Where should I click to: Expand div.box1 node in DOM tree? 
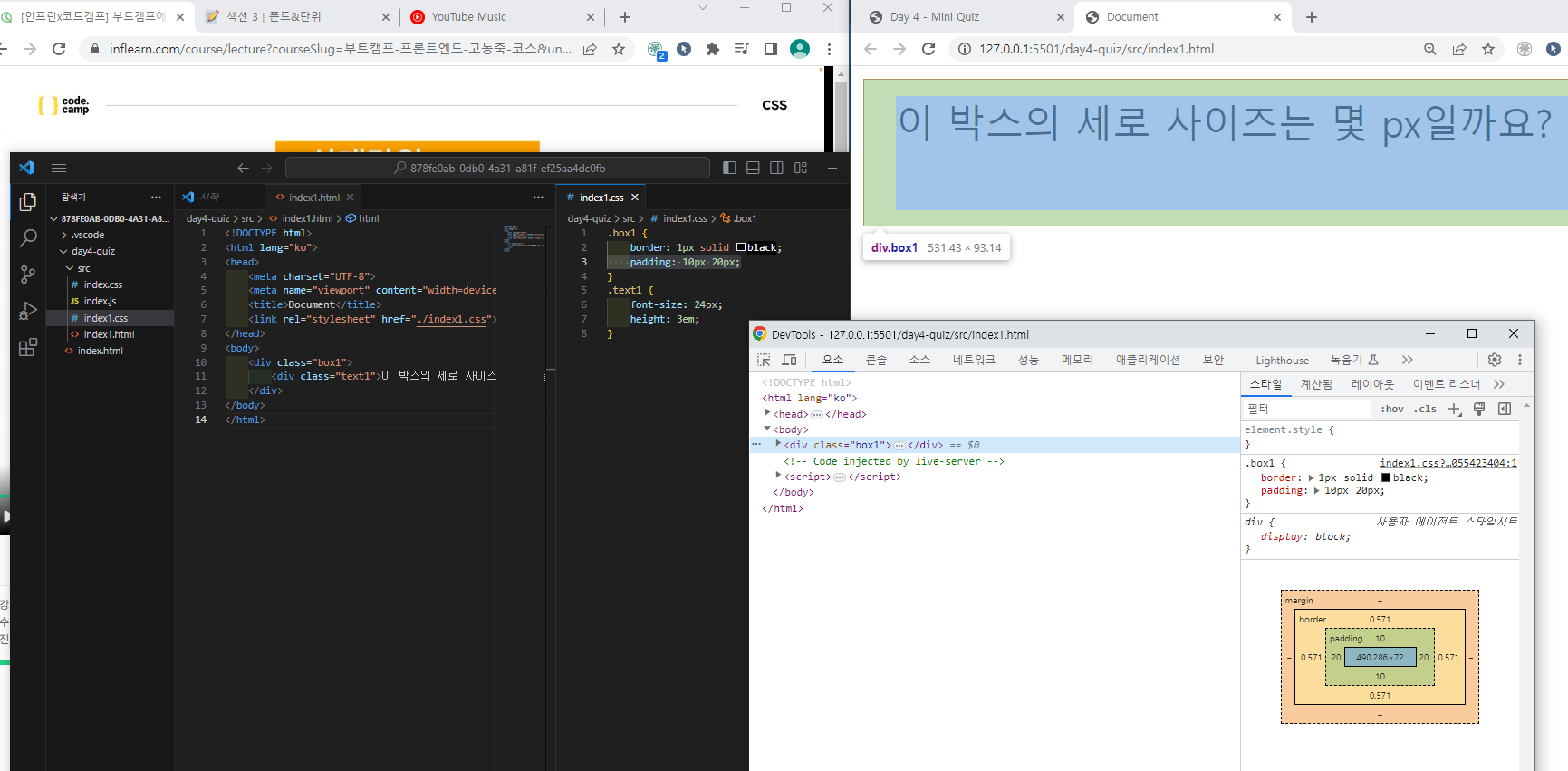[x=778, y=444]
